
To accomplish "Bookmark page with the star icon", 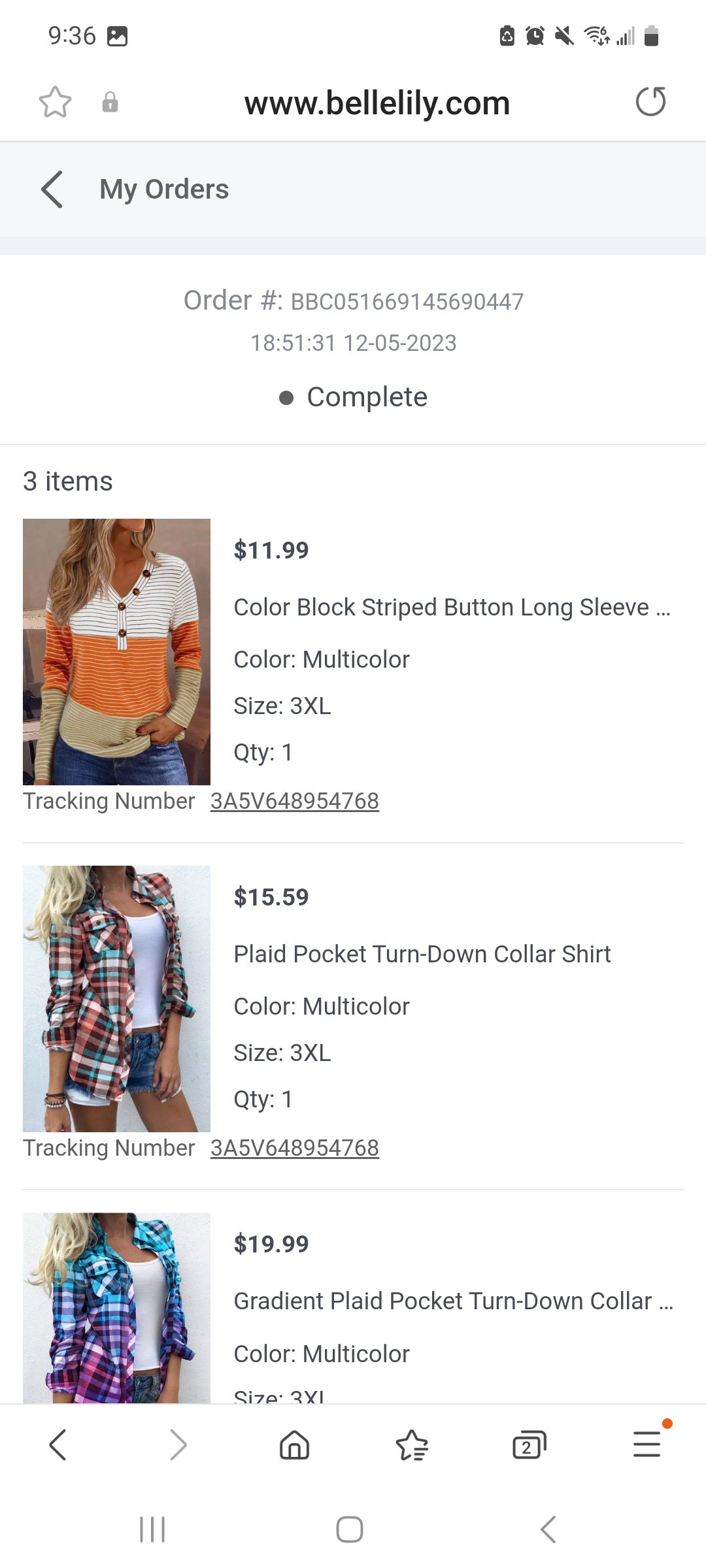I will [x=55, y=102].
